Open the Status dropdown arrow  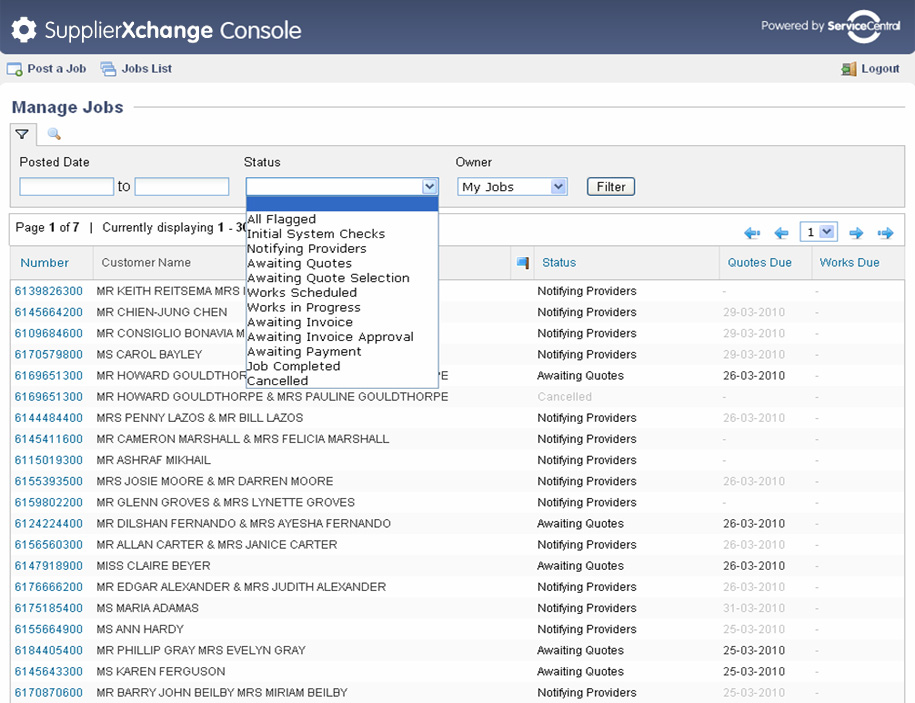coord(429,186)
